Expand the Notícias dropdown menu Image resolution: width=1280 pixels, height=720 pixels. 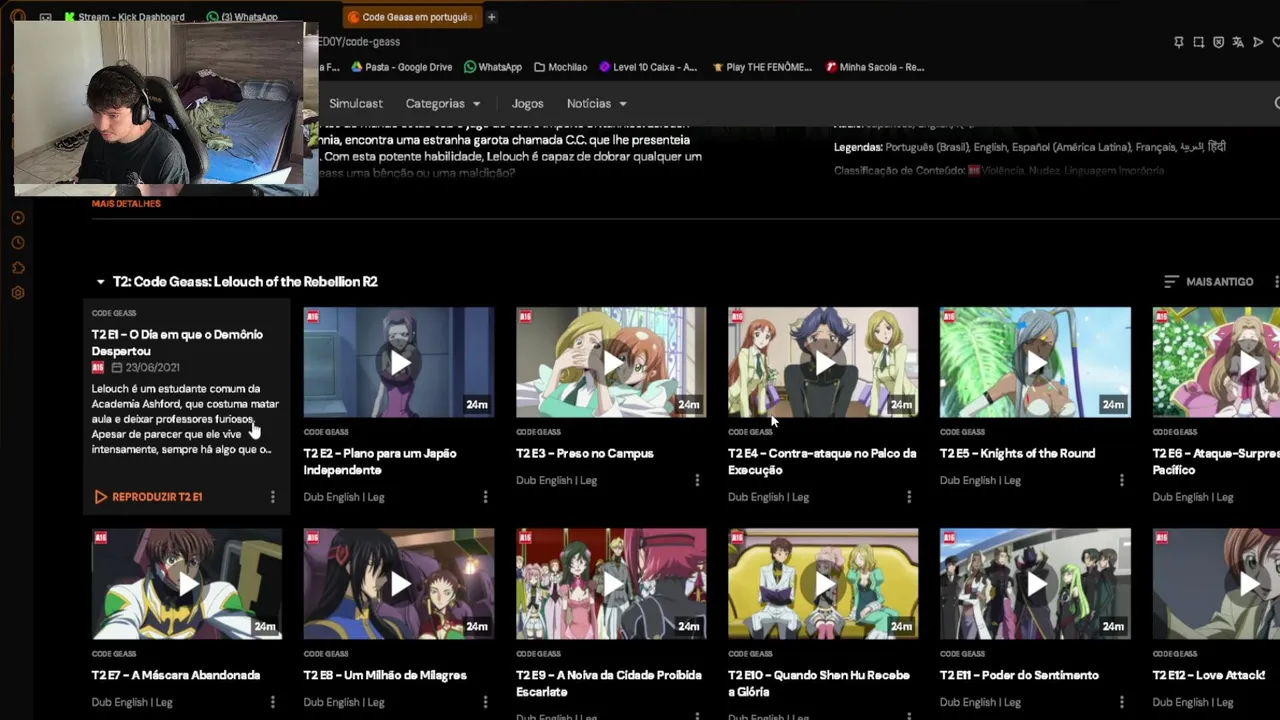[597, 104]
